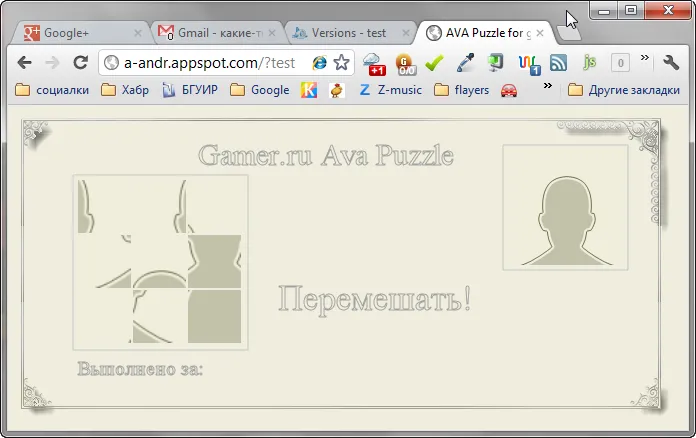The image size is (696, 438).
Task: Select the AVA Puzzle tab
Action: point(483,33)
